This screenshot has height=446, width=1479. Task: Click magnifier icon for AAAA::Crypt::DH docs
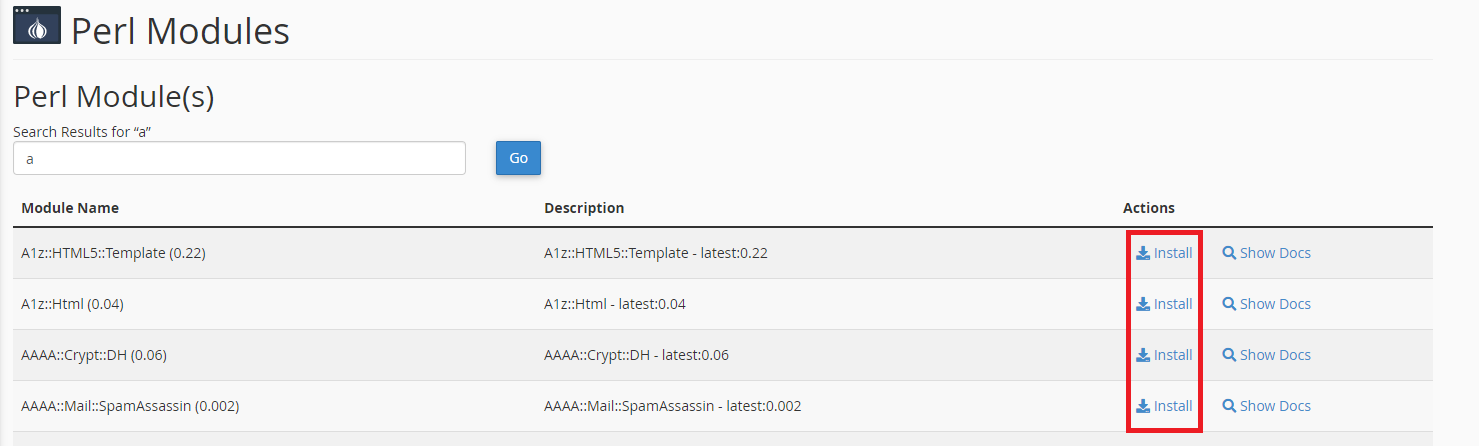(x=1229, y=355)
